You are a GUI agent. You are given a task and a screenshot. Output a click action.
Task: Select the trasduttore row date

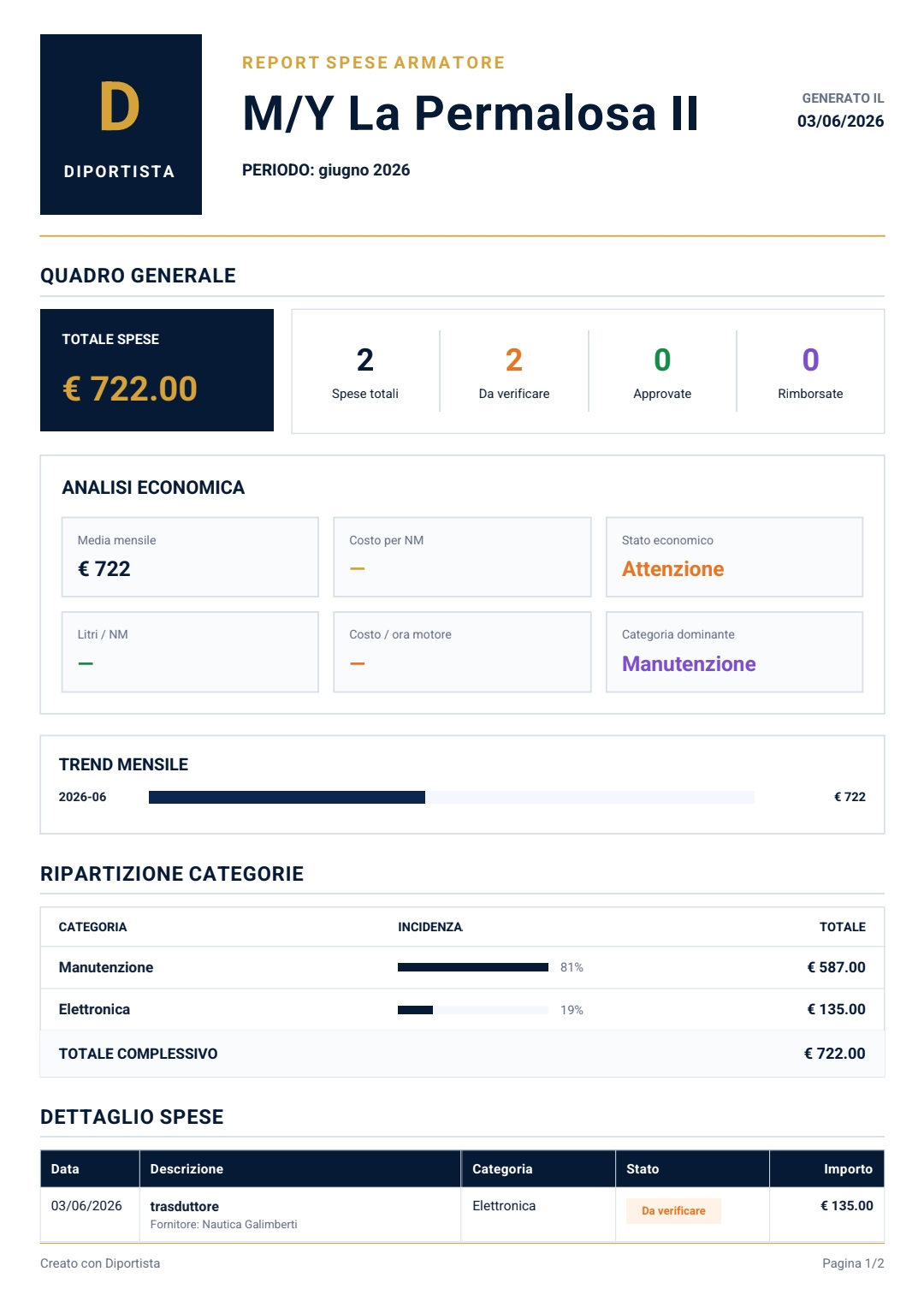coord(86,1206)
